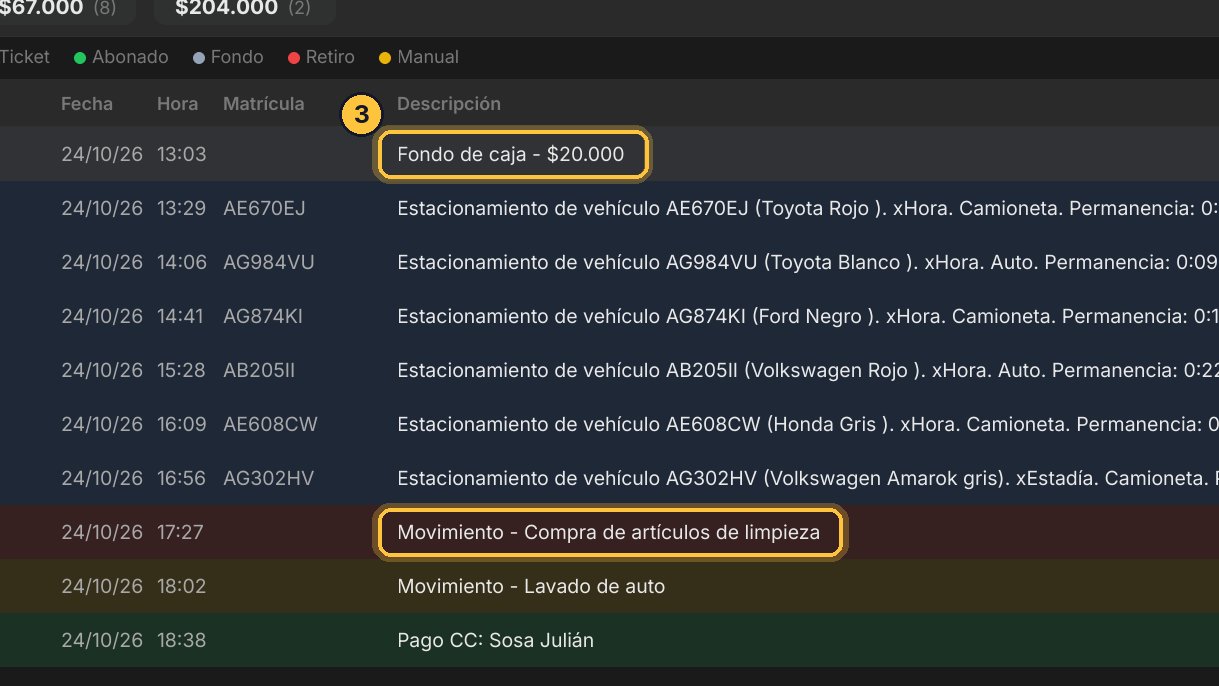Sort by the Matrícula column header
This screenshot has width=1219, height=686.
click(264, 104)
